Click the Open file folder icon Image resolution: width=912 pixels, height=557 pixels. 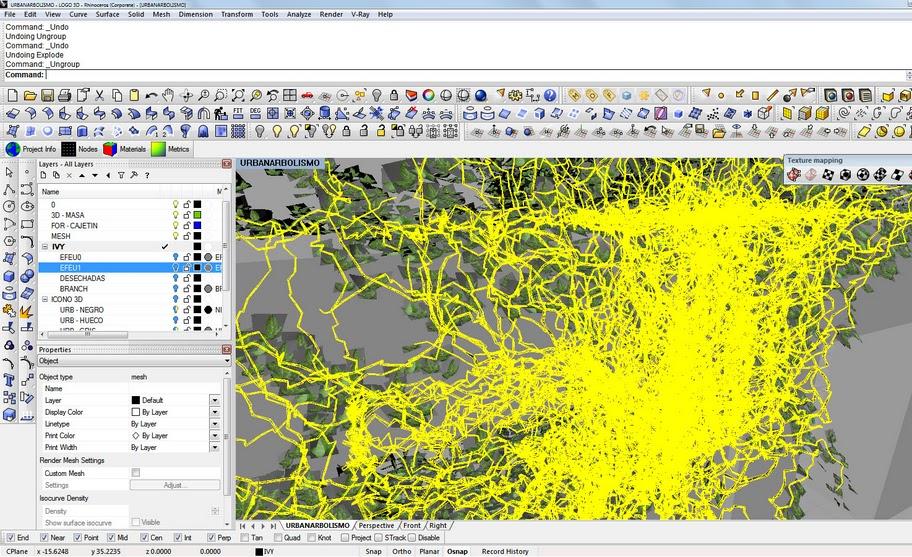tap(30, 95)
